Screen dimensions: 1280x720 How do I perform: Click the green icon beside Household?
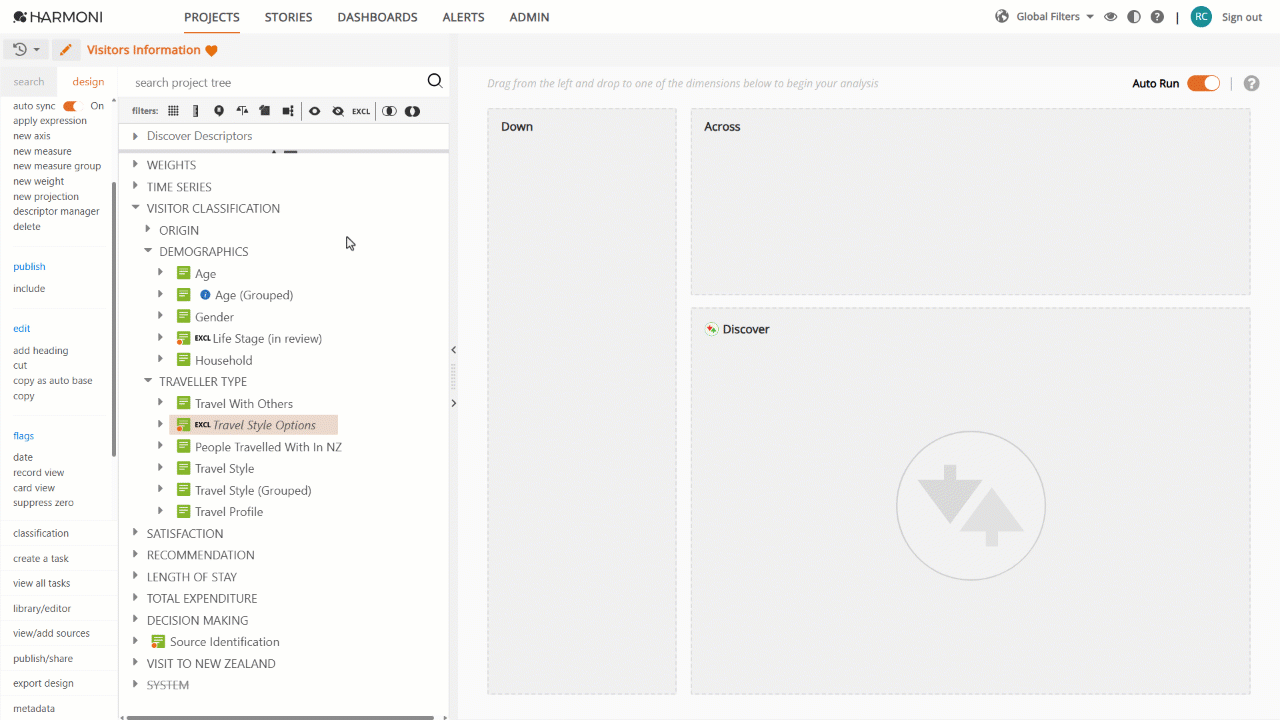click(x=183, y=360)
